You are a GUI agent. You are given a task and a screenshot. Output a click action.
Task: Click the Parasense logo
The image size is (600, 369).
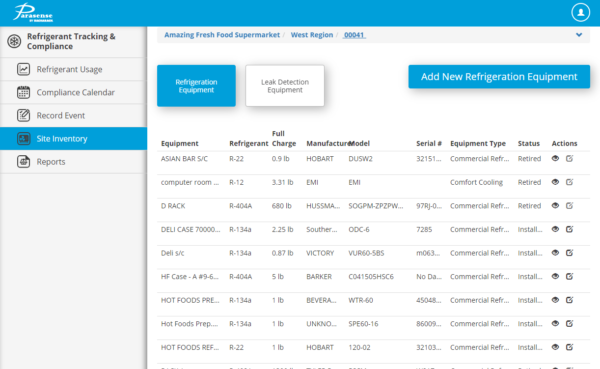tap(33, 13)
